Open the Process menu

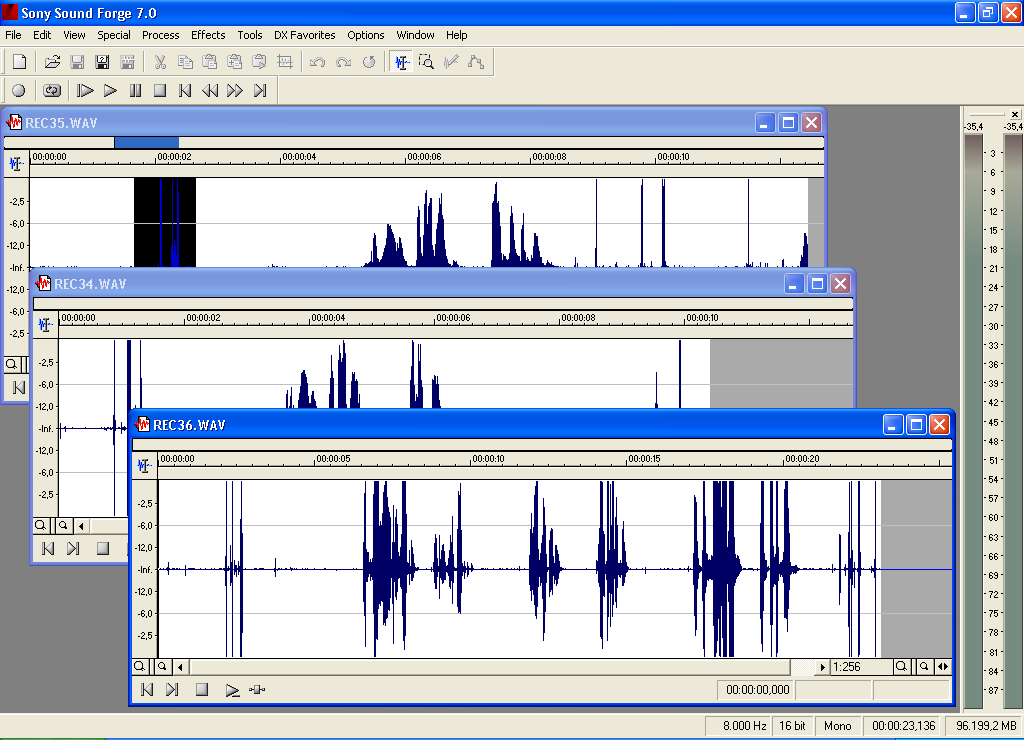coord(160,35)
